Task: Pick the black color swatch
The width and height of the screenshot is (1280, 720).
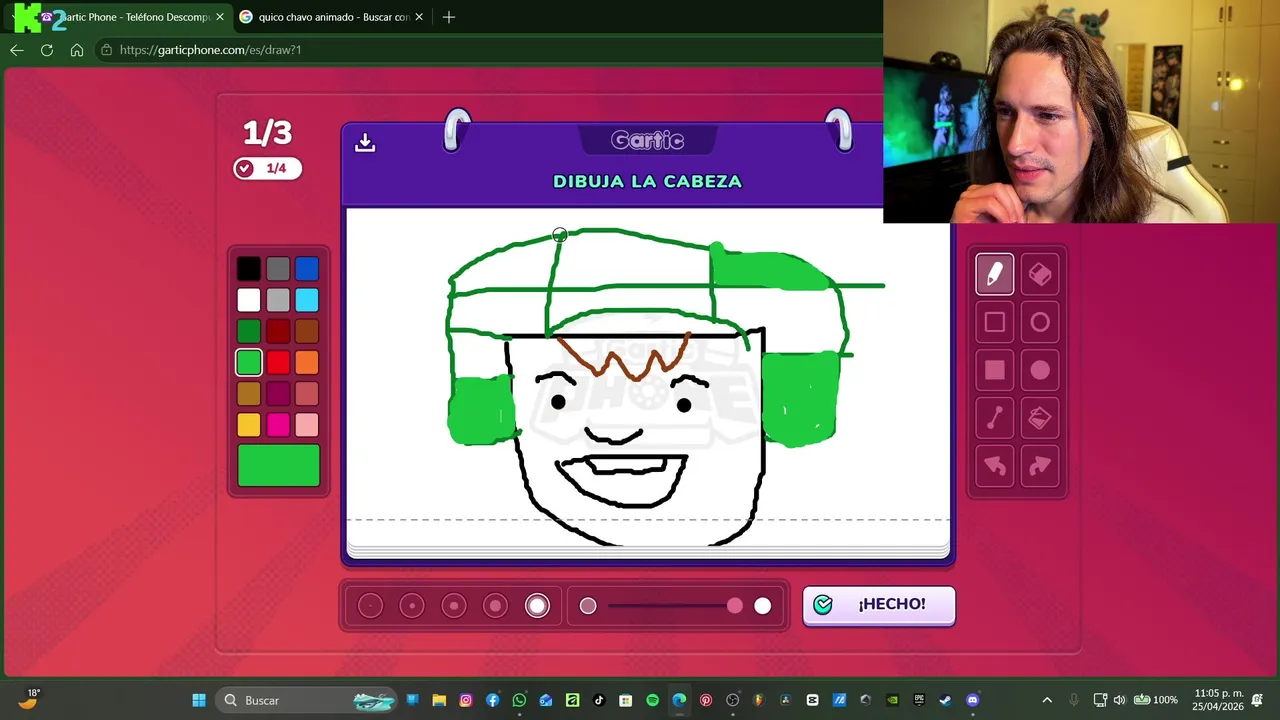Action: tap(249, 268)
